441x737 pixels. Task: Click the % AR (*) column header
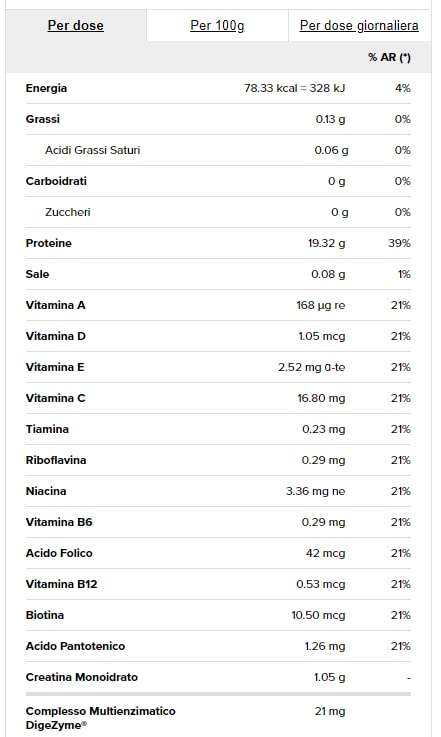coord(389,57)
